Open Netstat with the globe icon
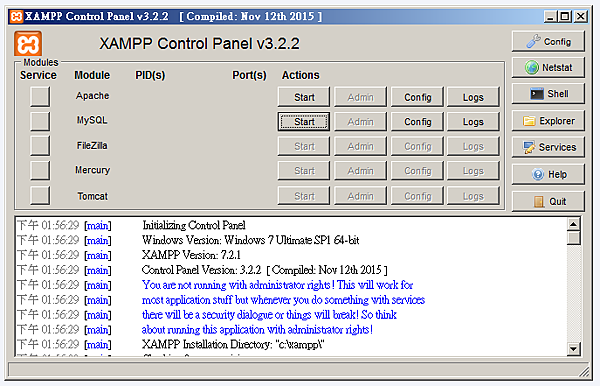600x386 pixels. point(548,67)
